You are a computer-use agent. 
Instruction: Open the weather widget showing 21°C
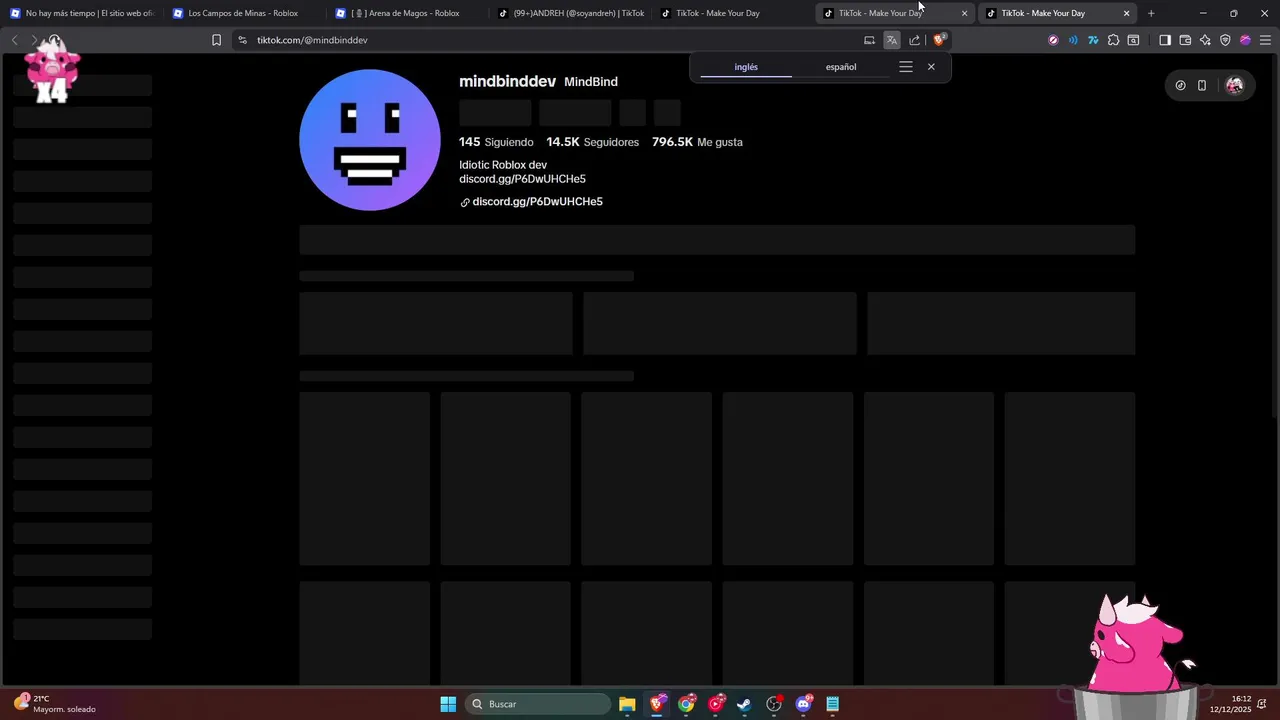(55, 704)
